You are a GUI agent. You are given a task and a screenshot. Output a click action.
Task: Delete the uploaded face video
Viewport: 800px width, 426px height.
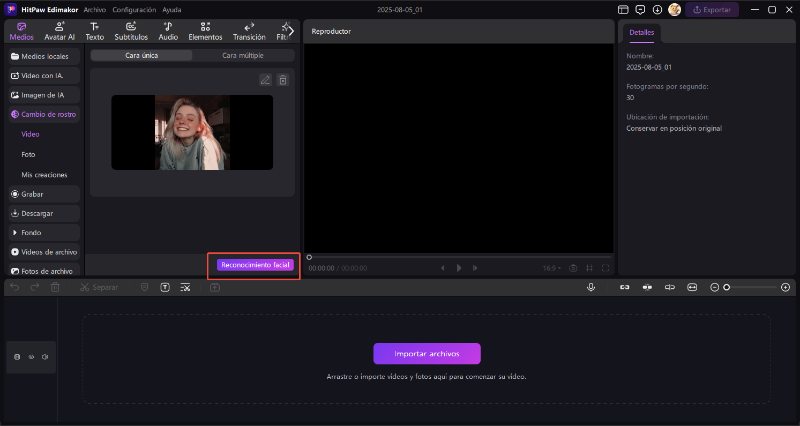pyautogui.click(x=283, y=80)
